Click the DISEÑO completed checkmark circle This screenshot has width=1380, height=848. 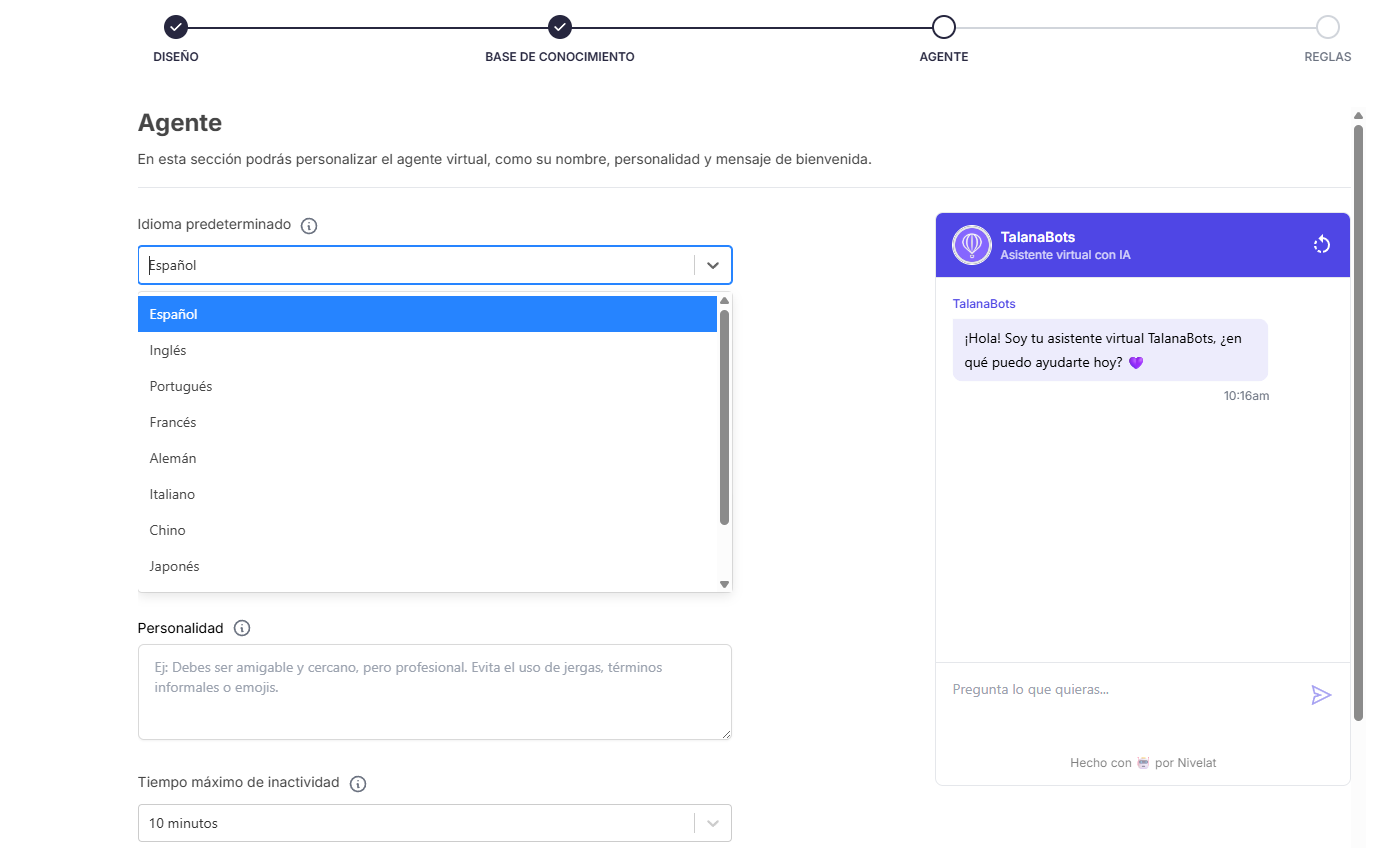[176, 28]
